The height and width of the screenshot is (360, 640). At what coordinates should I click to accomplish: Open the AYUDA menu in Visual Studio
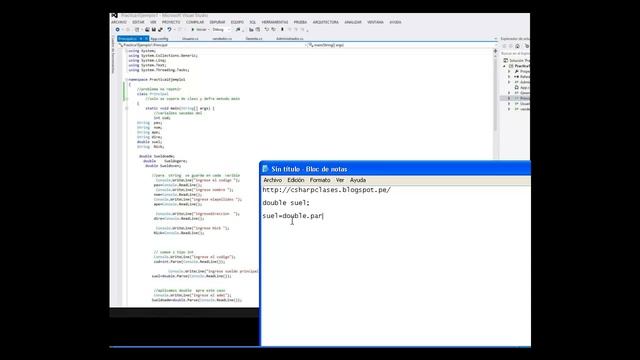pos(395,22)
